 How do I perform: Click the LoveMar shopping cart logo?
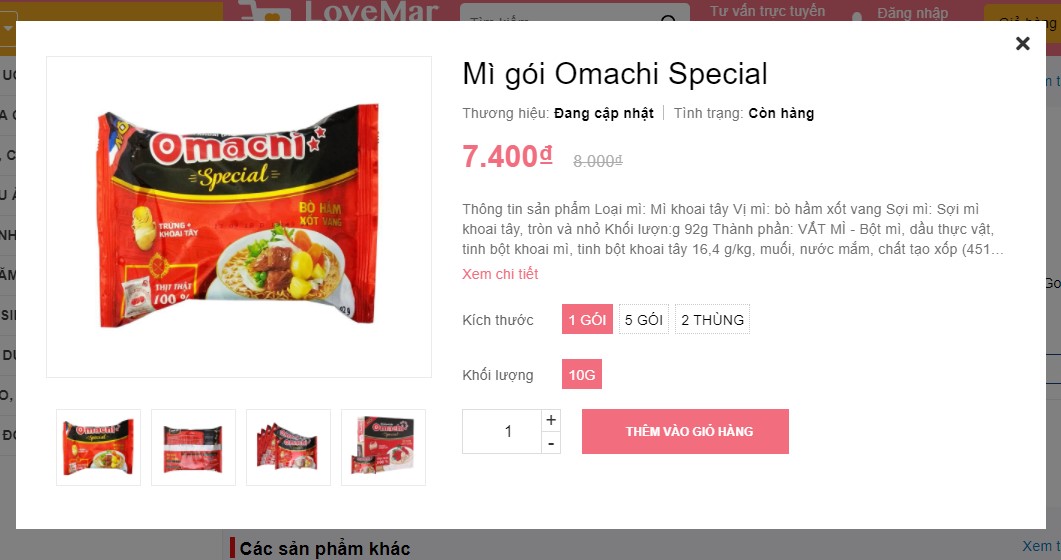[x=264, y=10]
